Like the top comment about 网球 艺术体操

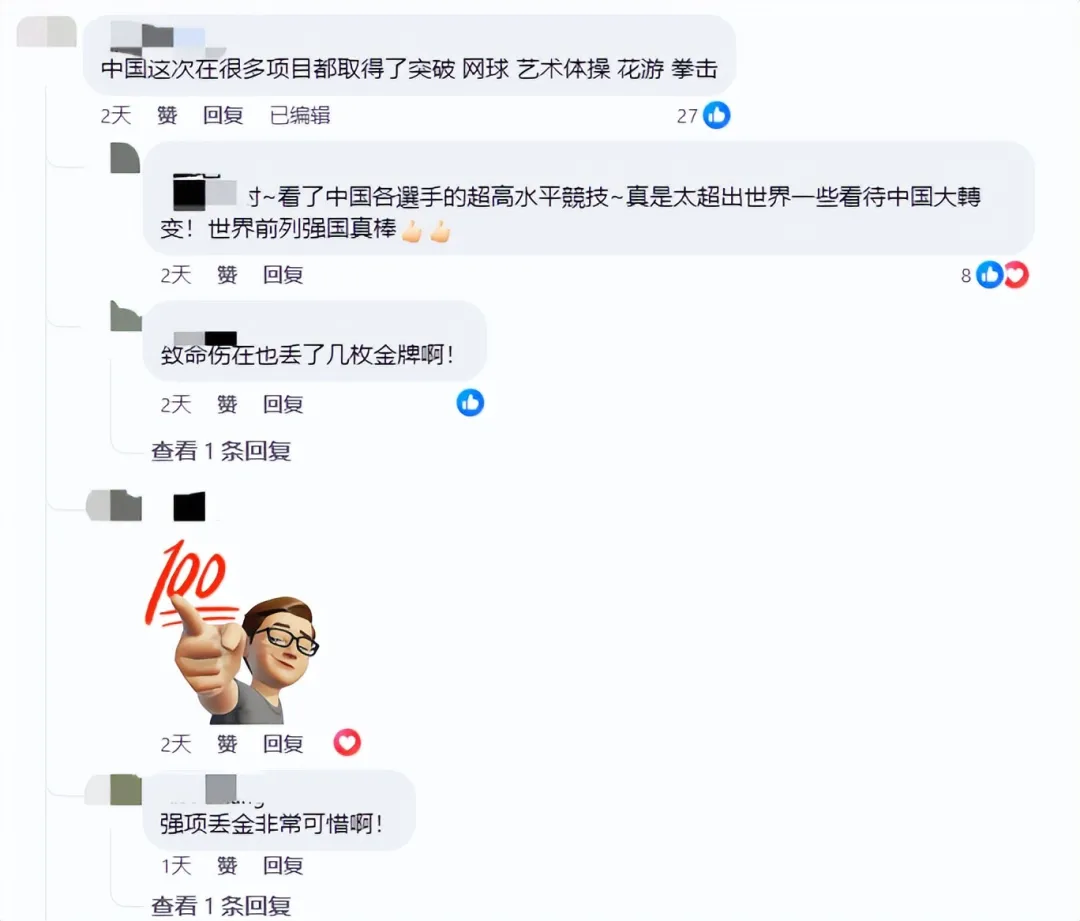(x=167, y=115)
